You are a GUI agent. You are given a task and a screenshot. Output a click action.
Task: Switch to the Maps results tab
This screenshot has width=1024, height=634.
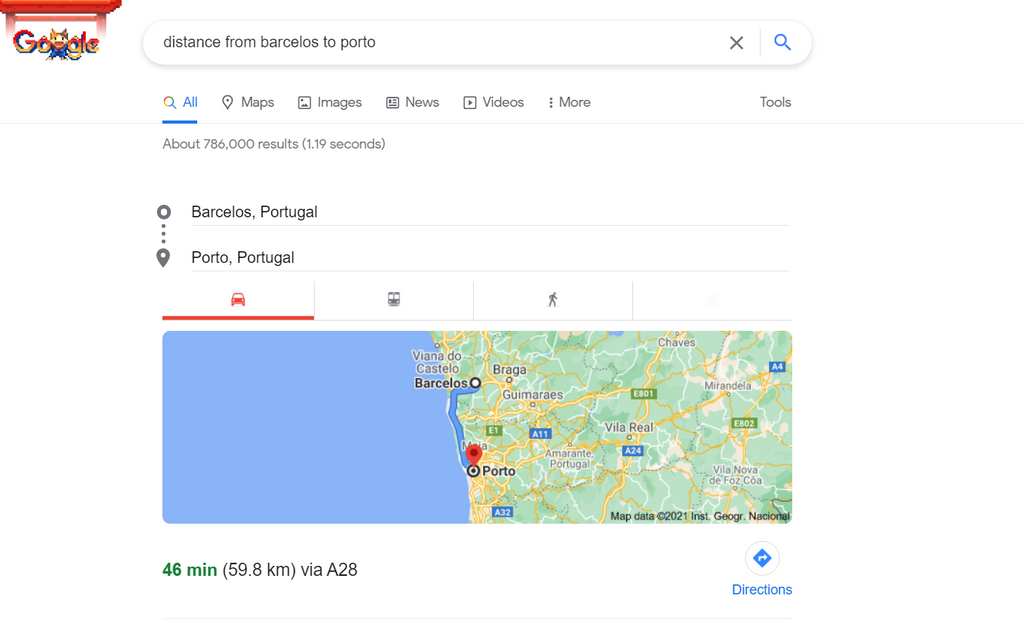(x=247, y=102)
